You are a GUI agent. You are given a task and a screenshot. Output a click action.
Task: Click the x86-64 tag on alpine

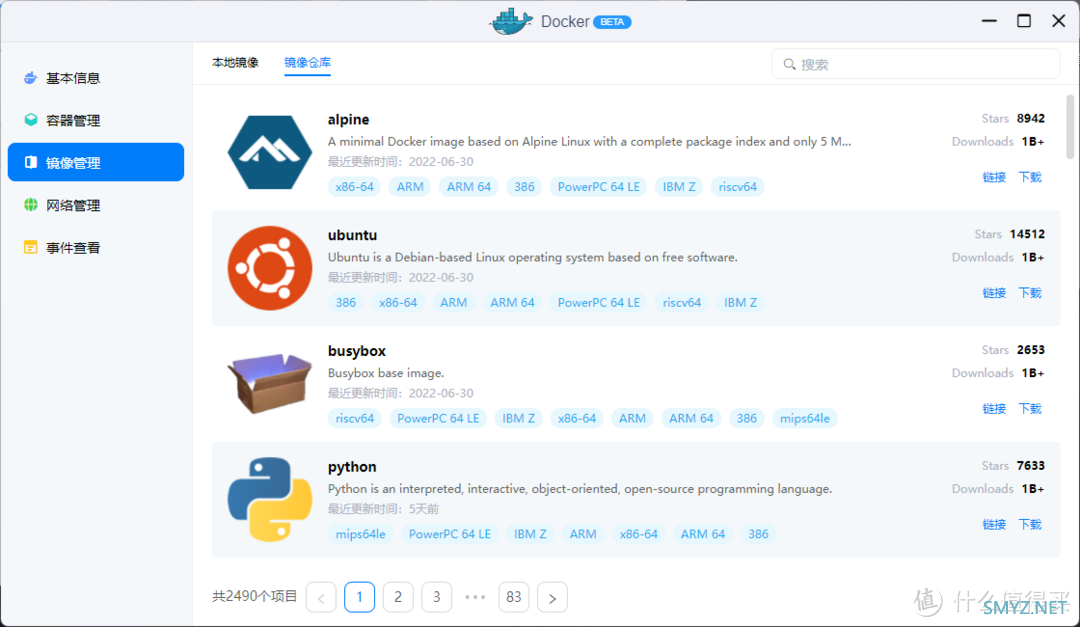coord(355,187)
